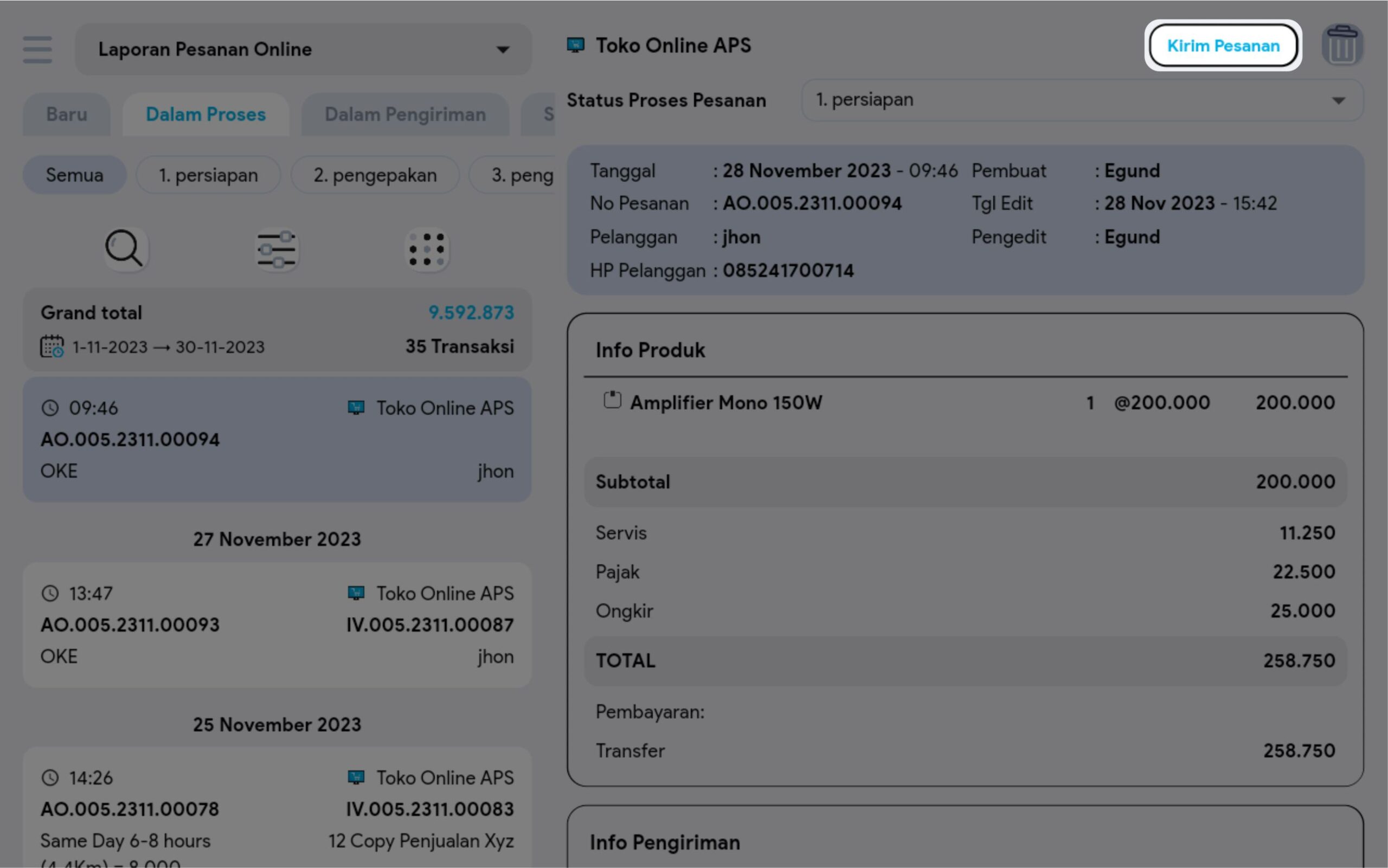Select the 1. persiapan filter chip

[x=208, y=175]
